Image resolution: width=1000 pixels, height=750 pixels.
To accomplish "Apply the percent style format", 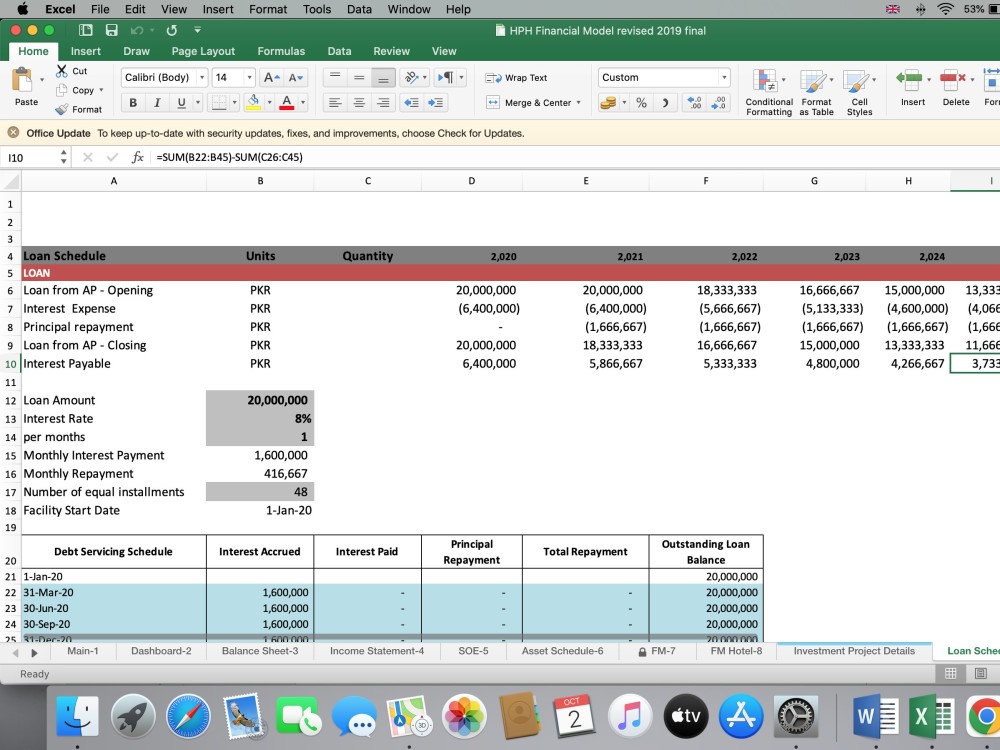I will (641, 103).
